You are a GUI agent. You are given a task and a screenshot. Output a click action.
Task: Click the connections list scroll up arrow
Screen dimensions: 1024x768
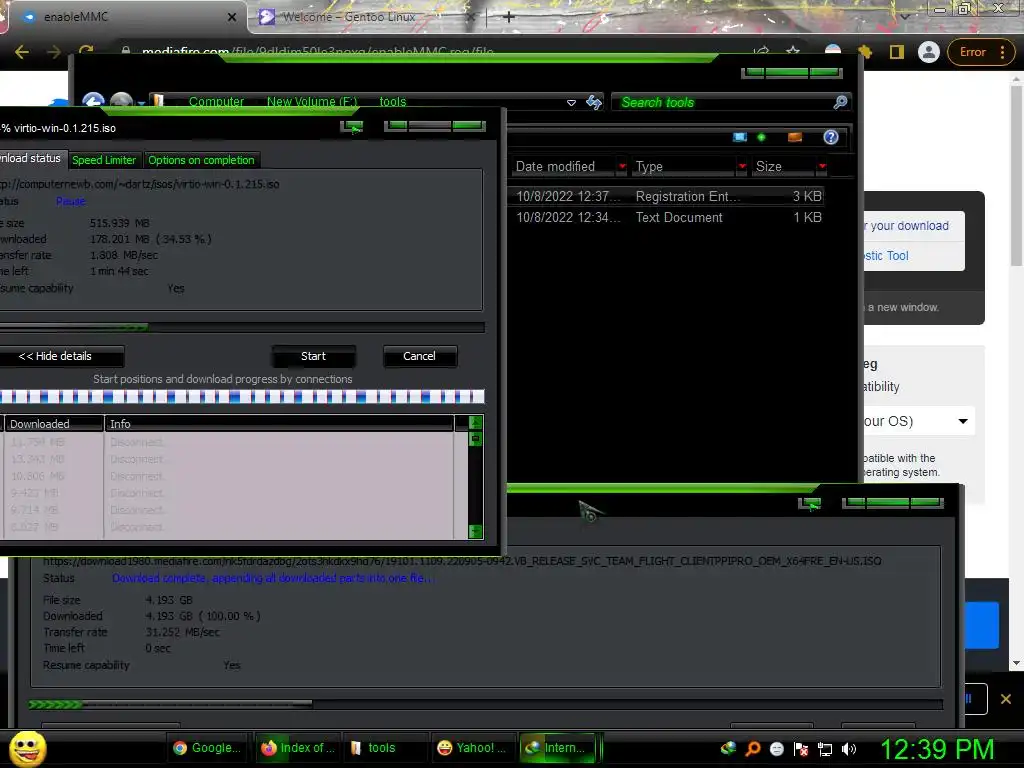click(475, 423)
